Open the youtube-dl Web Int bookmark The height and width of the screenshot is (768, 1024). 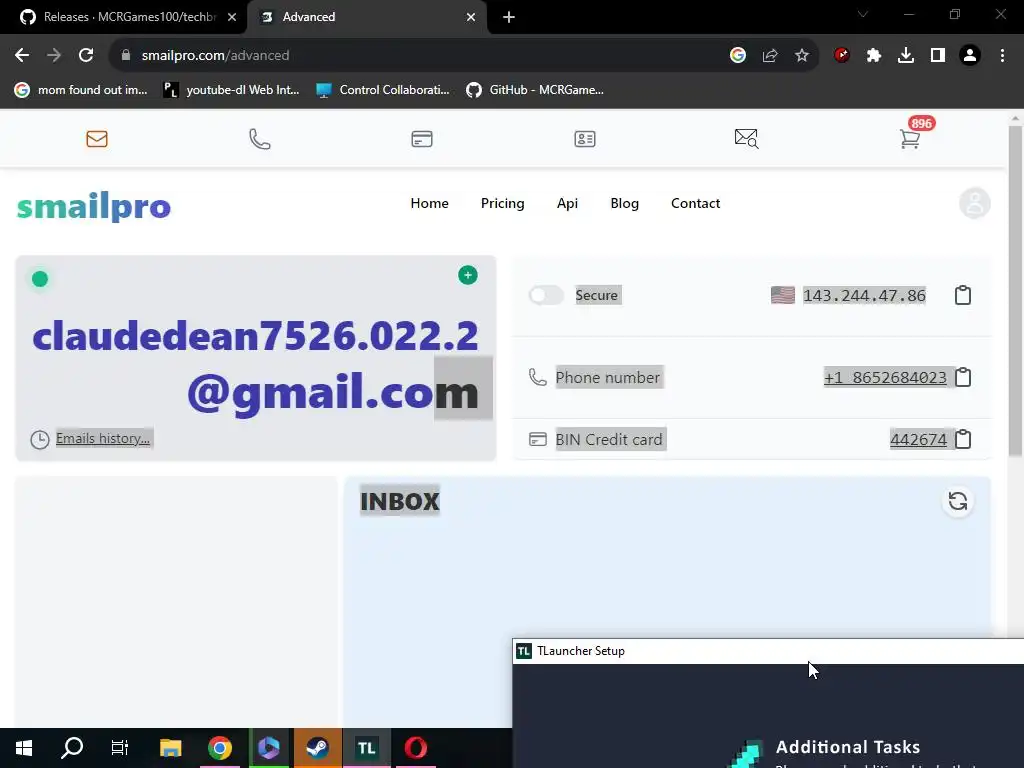(x=231, y=90)
